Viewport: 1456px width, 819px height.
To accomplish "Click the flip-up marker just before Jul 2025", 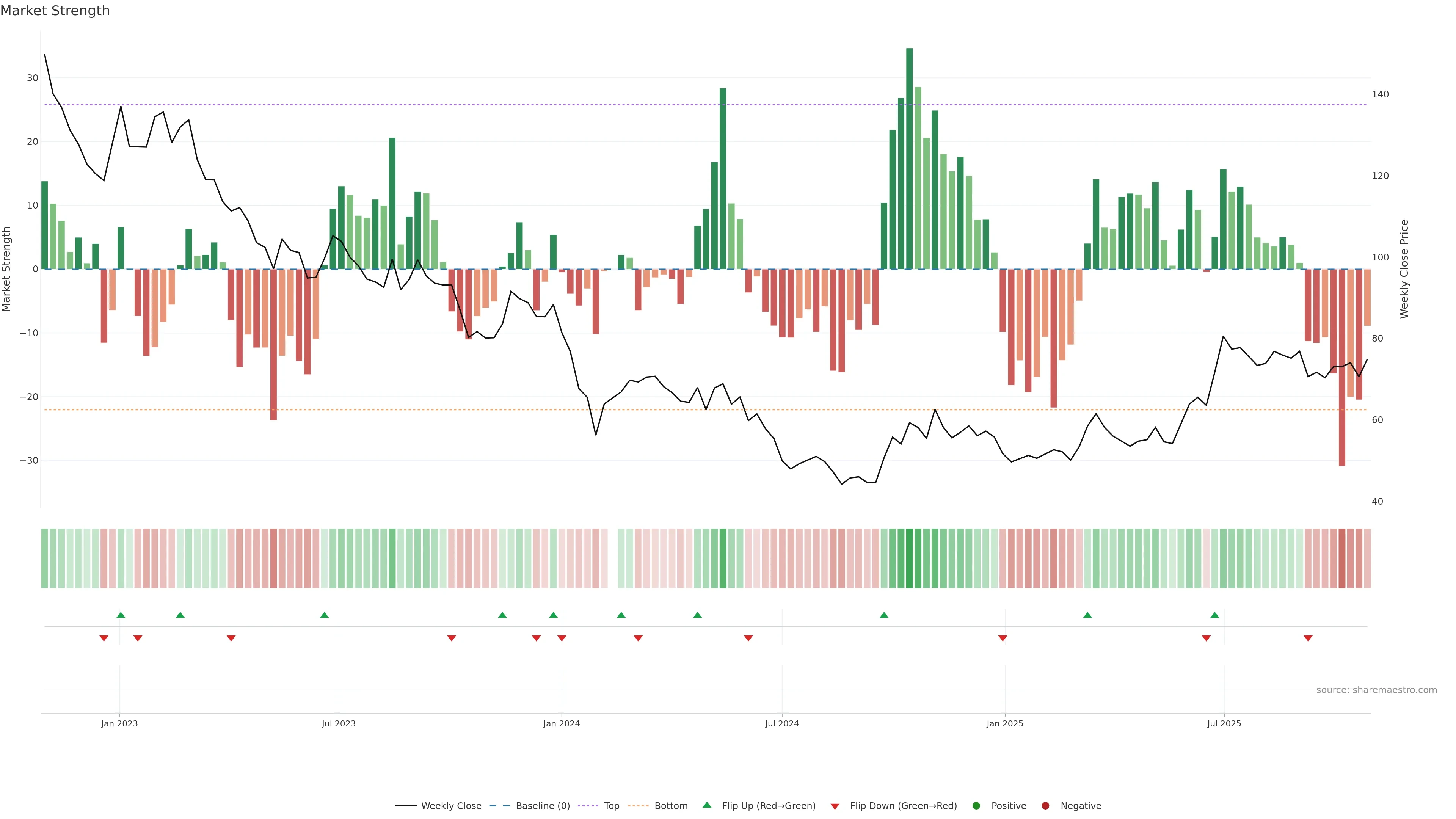I will 1214,615.
